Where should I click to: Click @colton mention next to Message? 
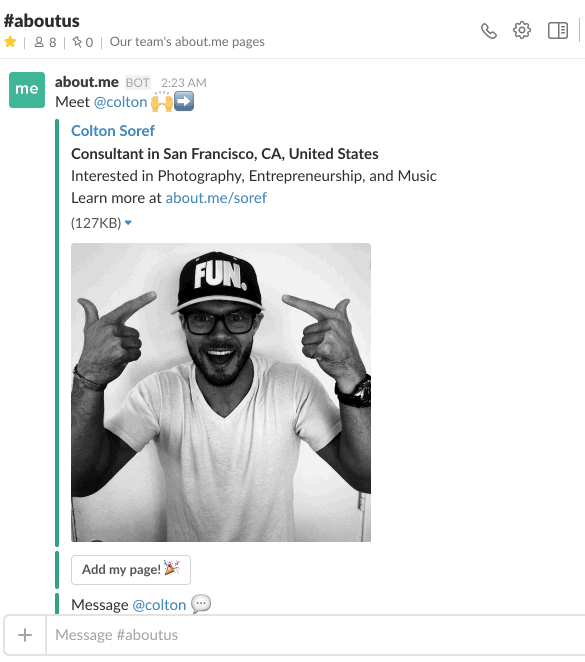[159, 605]
